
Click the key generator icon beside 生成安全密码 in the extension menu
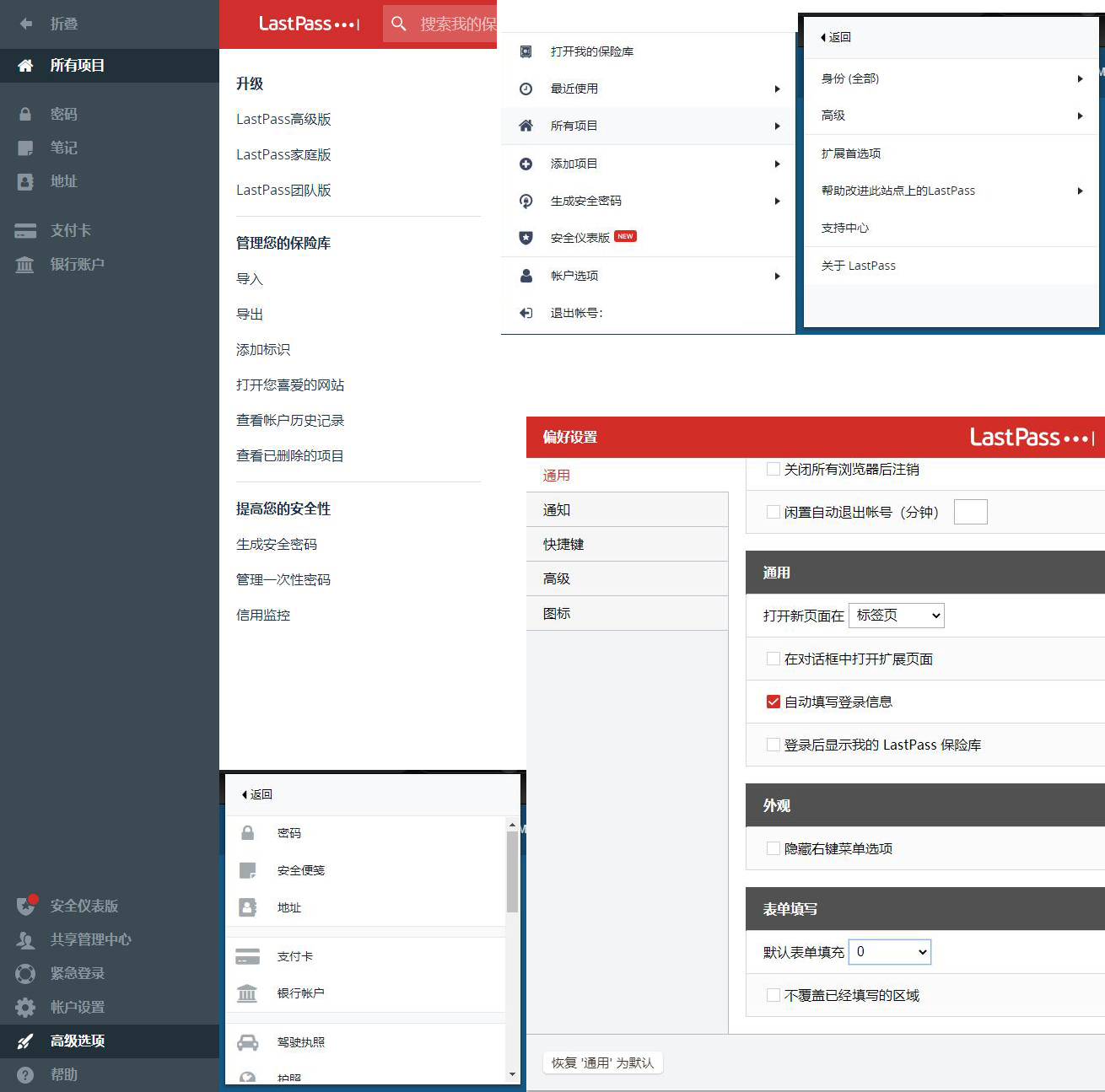coord(526,201)
